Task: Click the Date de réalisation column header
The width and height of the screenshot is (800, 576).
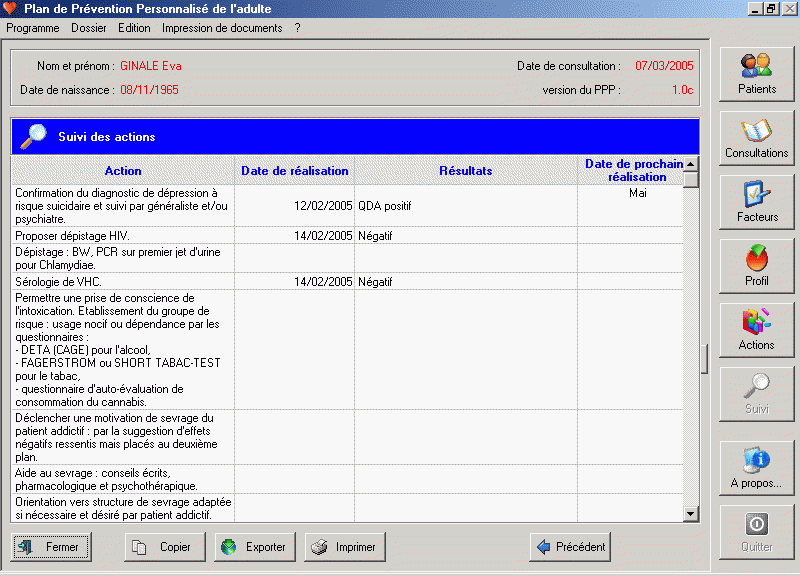Action: (294, 171)
